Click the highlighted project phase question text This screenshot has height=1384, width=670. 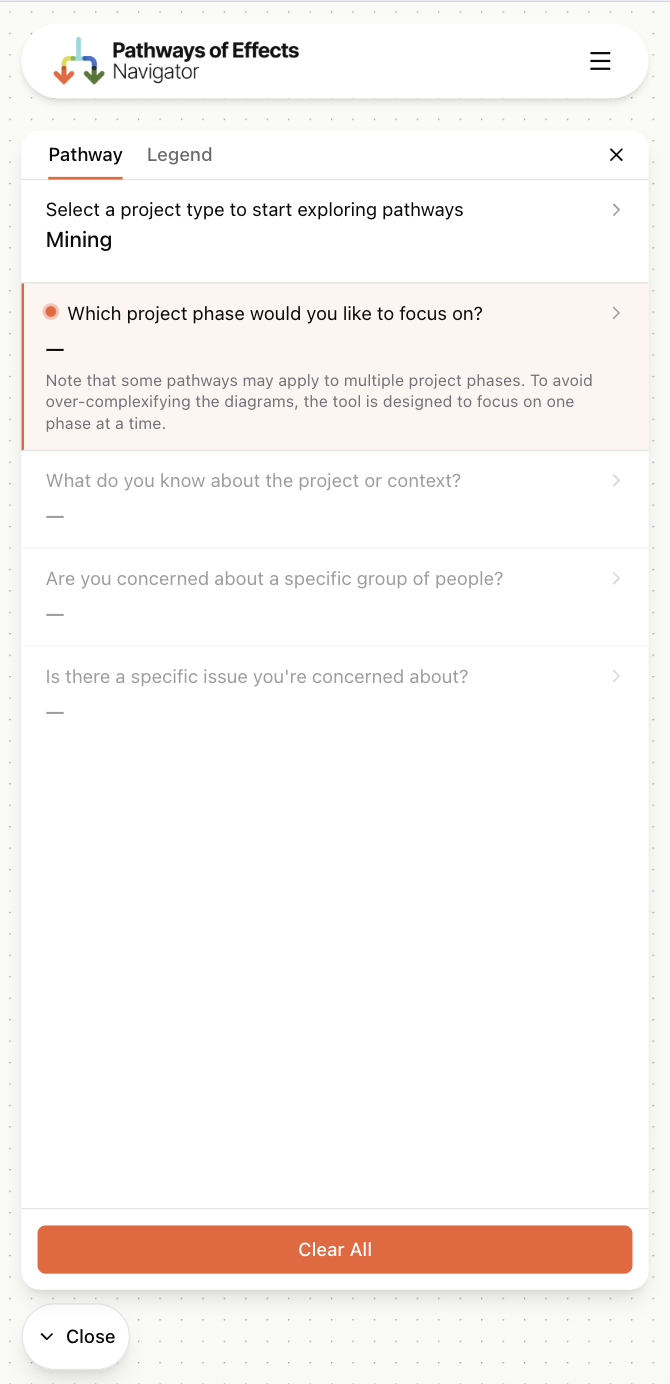274,313
